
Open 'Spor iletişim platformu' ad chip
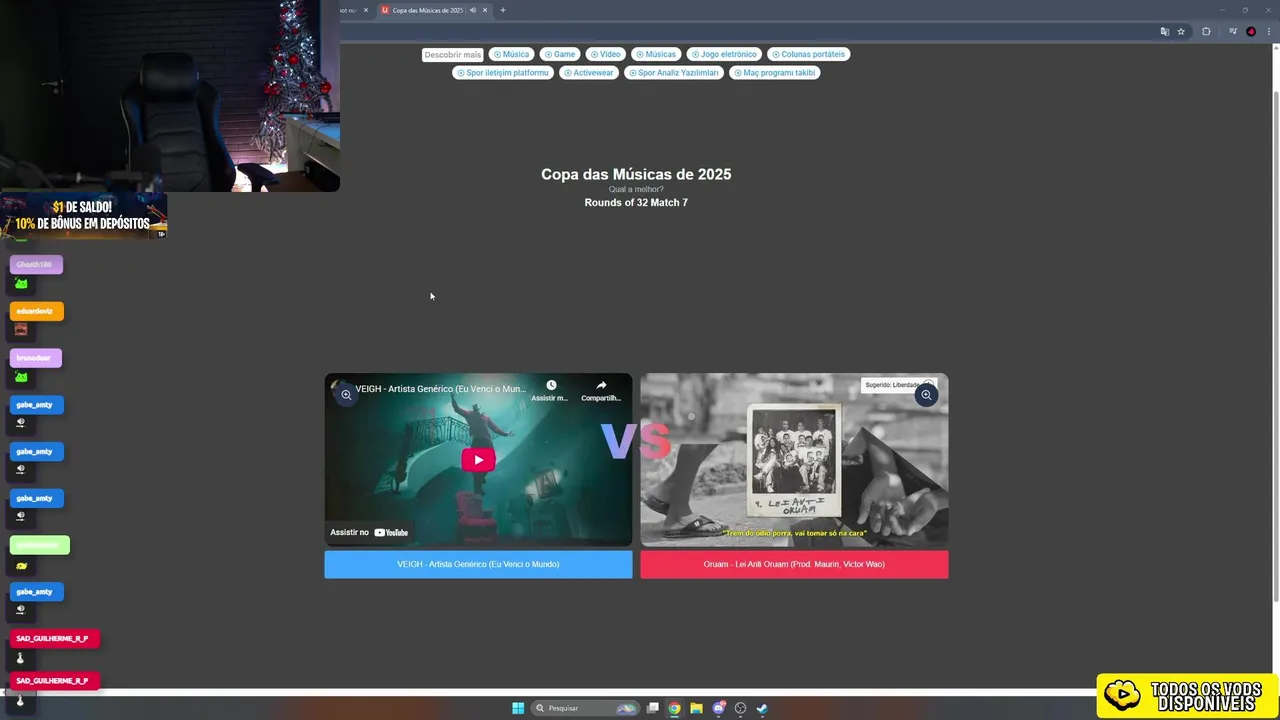[x=502, y=72]
